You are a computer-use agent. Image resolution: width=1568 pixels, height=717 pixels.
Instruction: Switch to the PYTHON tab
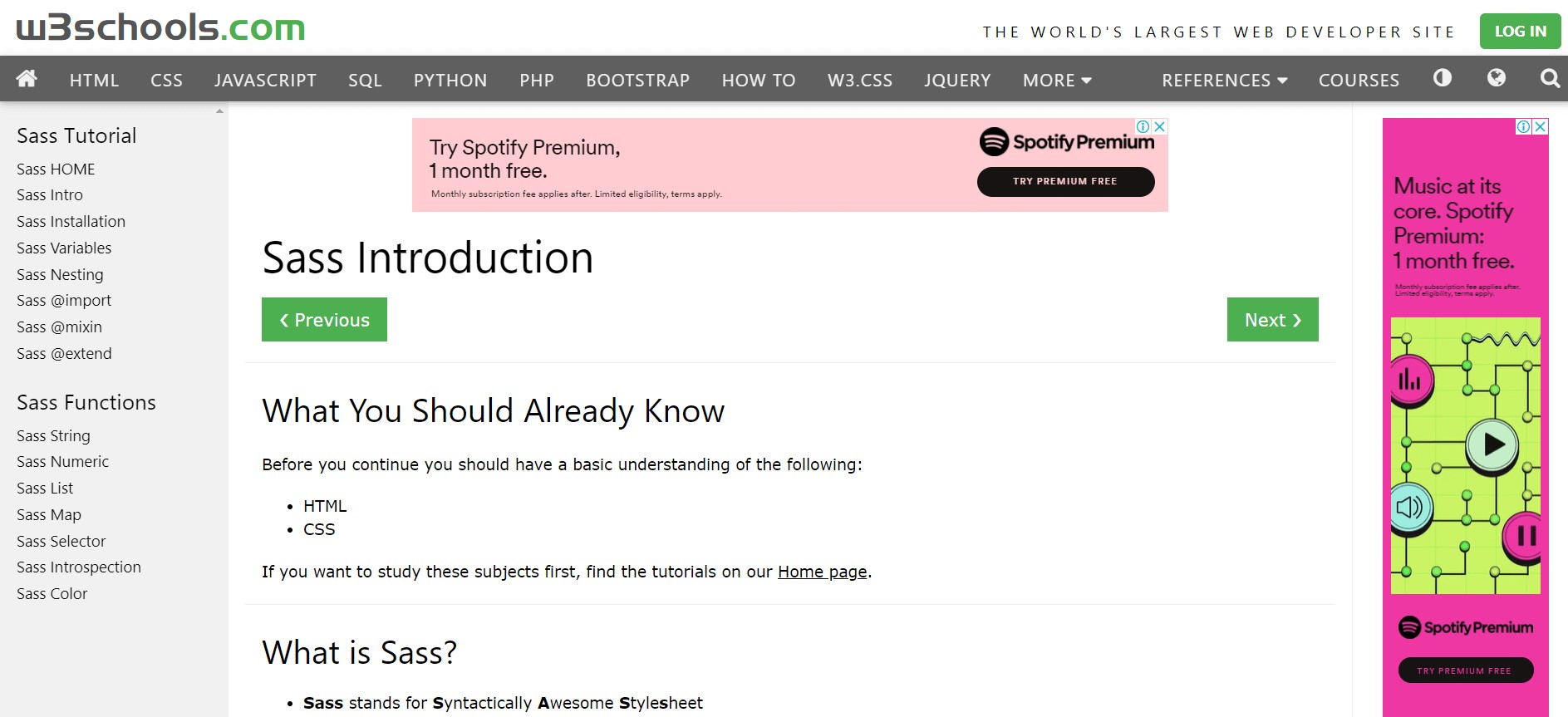[x=450, y=80]
